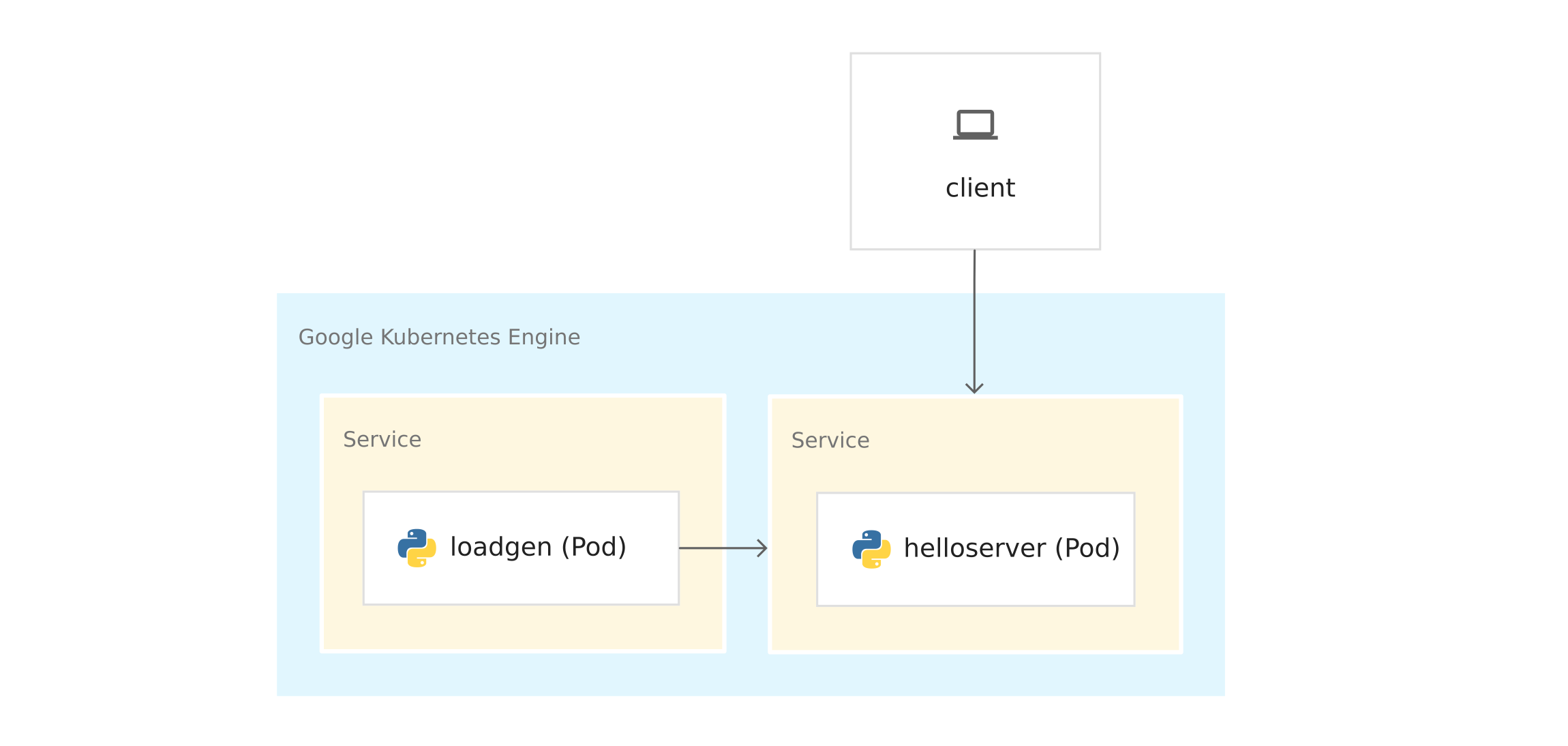Image resolution: width=1568 pixels, height=746 pixels.
Task: Click "(Pod)" next to loadgen
Action: (x=594, y=547)
